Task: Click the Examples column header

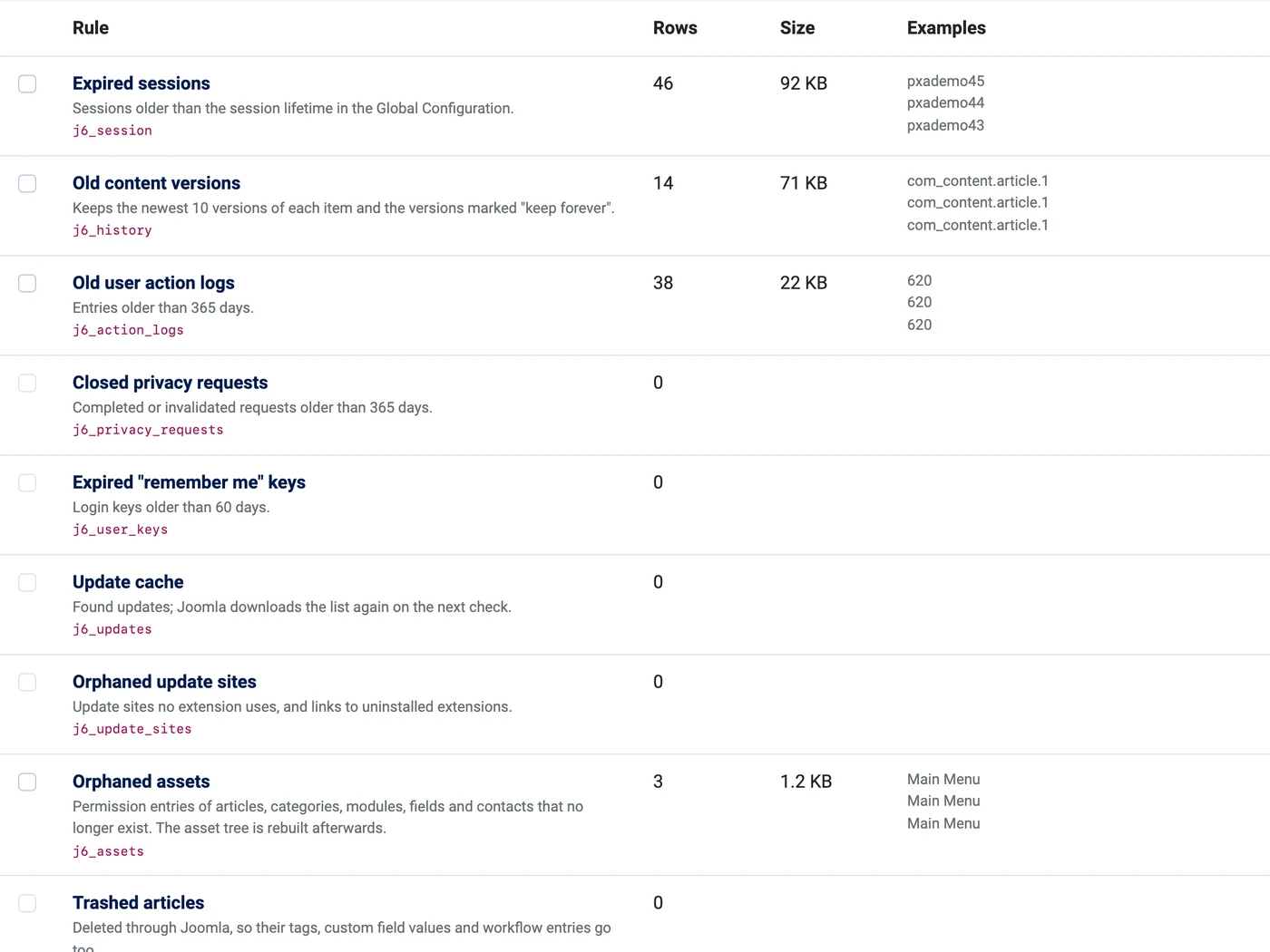Action: [946, 28]
